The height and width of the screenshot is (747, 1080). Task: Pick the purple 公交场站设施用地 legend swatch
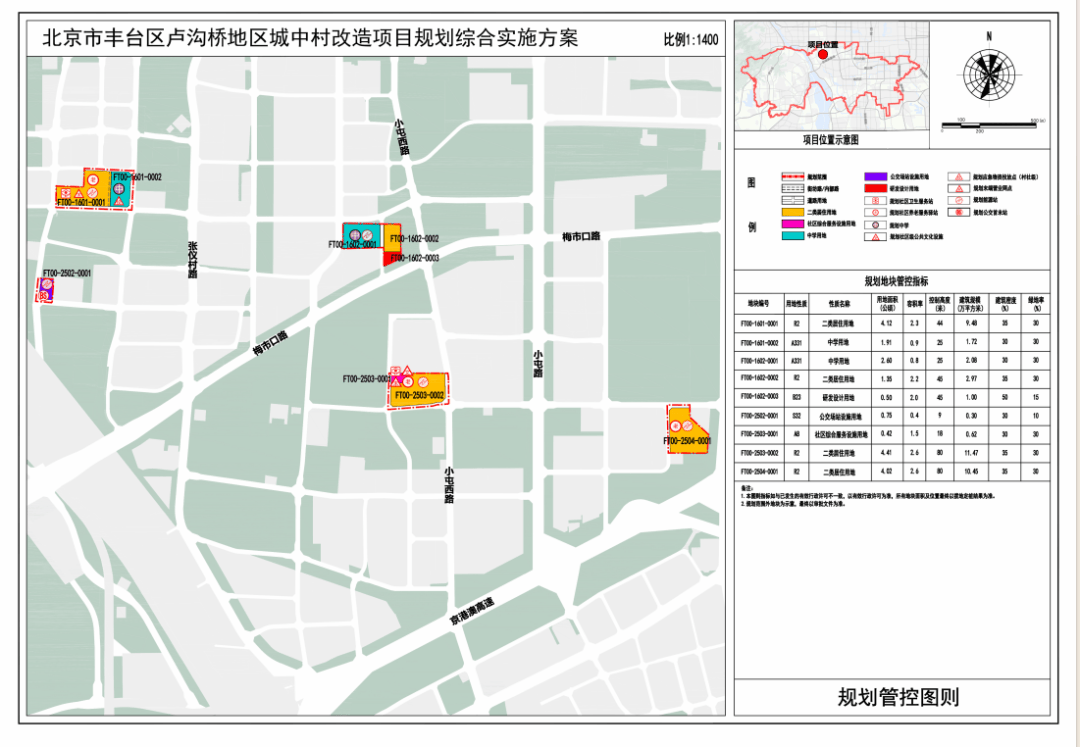[x=875, y=176]
